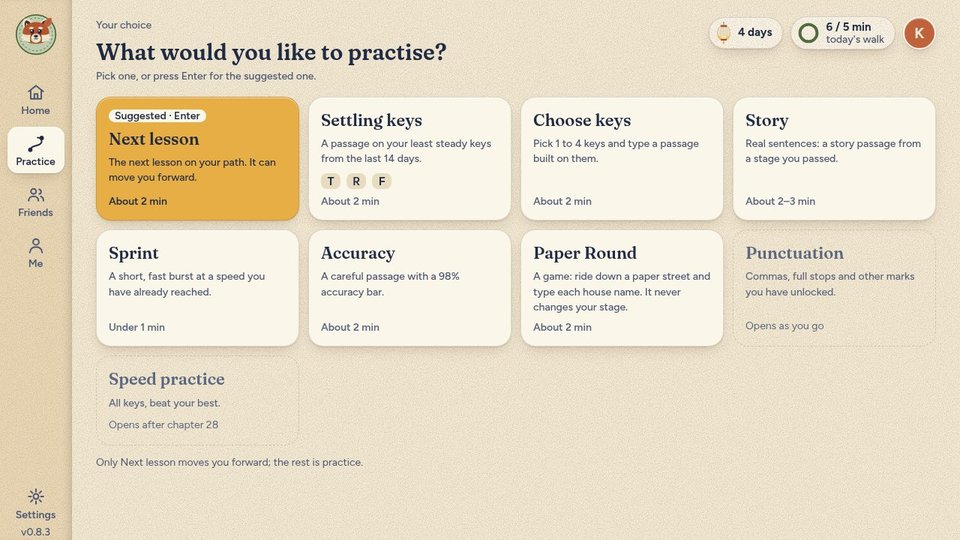Viewport: 960px width, 540px height.
Task: Click the locked Punctuation card
Action: [834, 288]
